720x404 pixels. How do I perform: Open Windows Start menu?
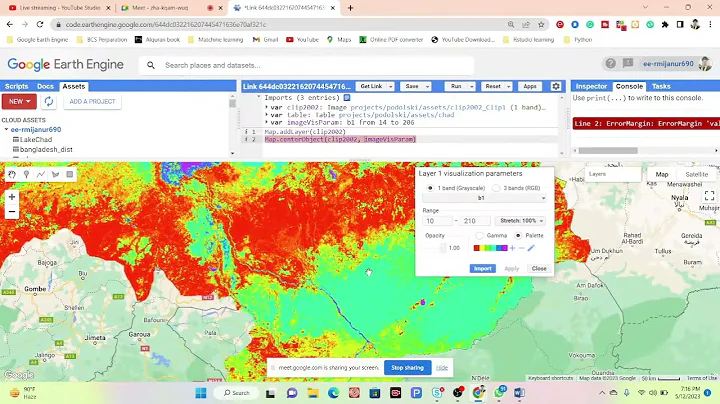point(201,393)
